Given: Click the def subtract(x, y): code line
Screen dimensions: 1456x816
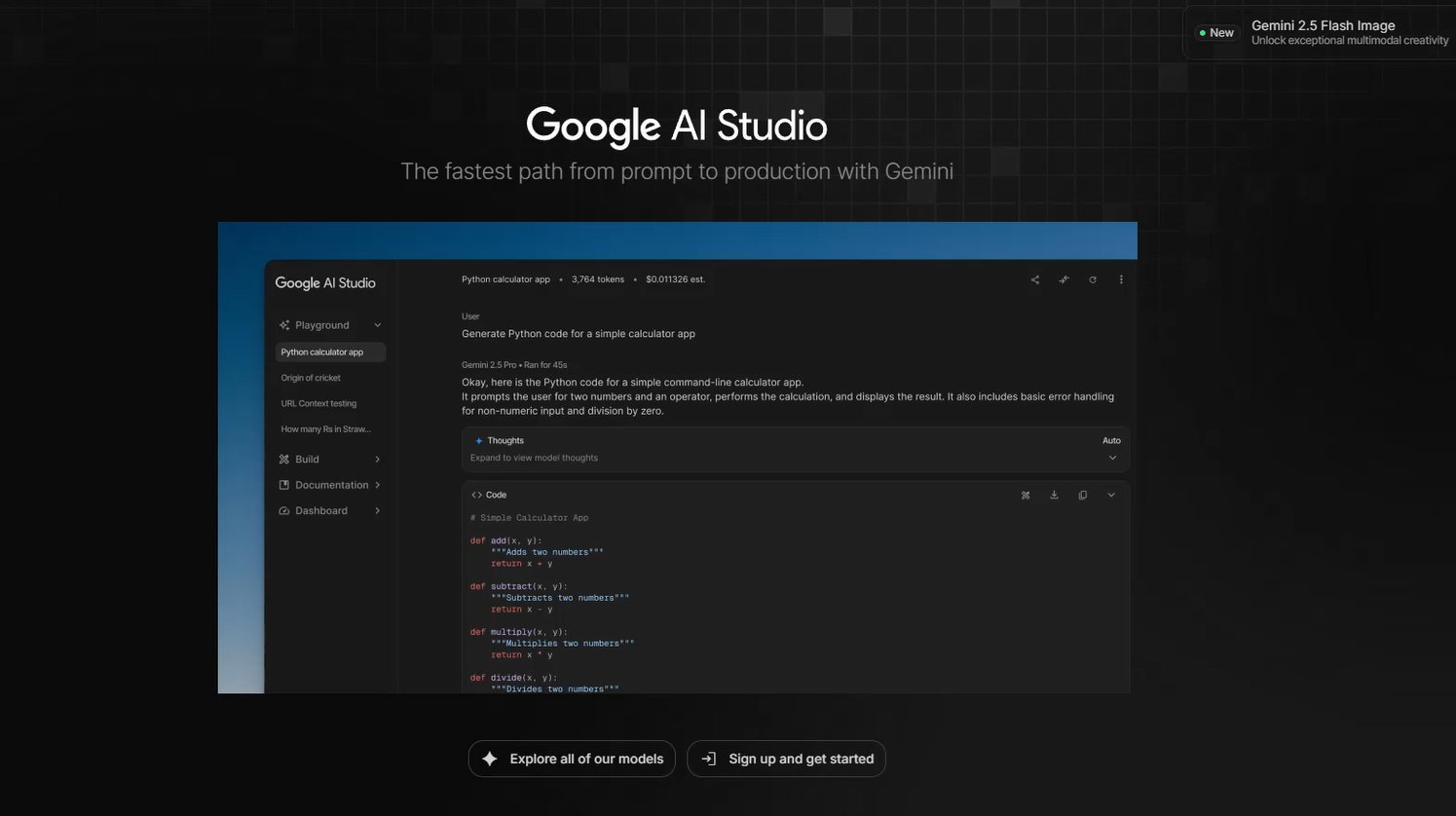Looking at the screenshot, I should coord(519,586).
